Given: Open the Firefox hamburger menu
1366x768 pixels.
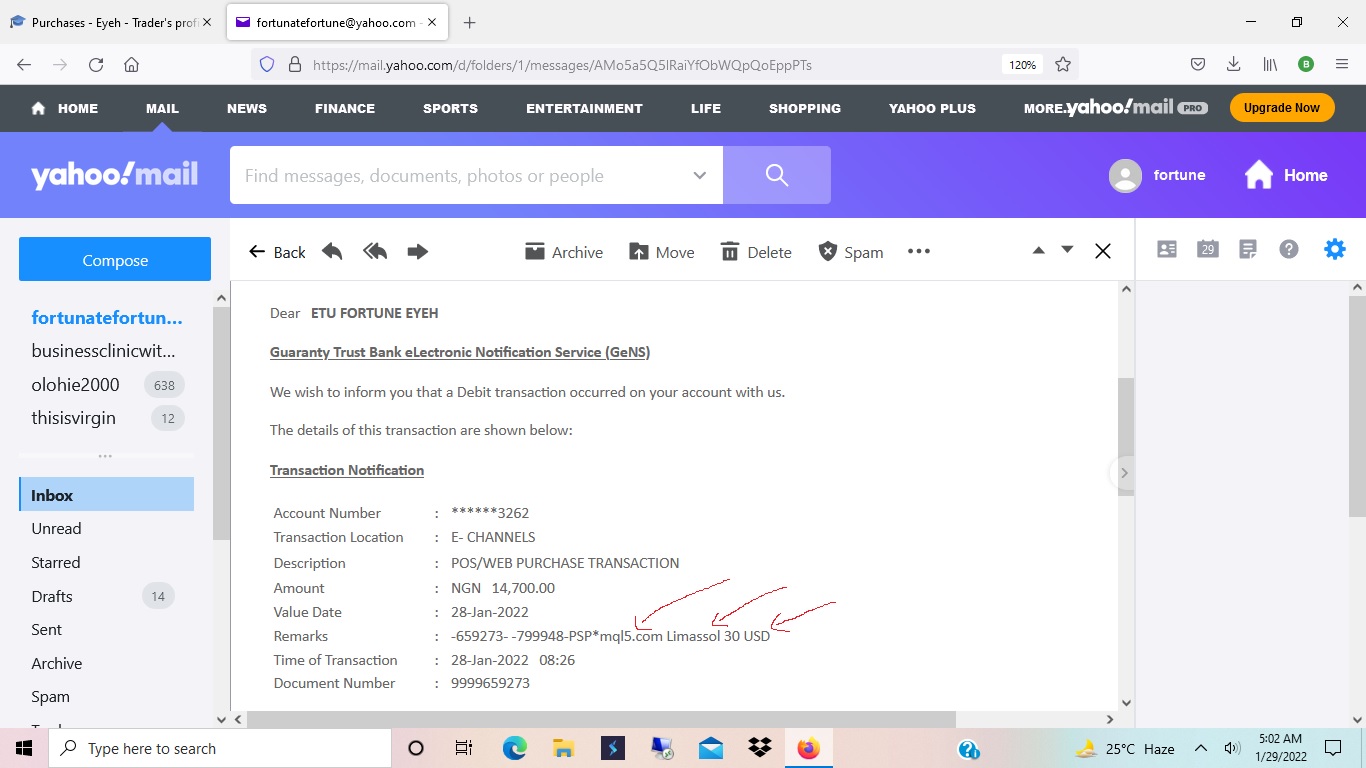Looking at the screenshot, I should click(1342, 64).
